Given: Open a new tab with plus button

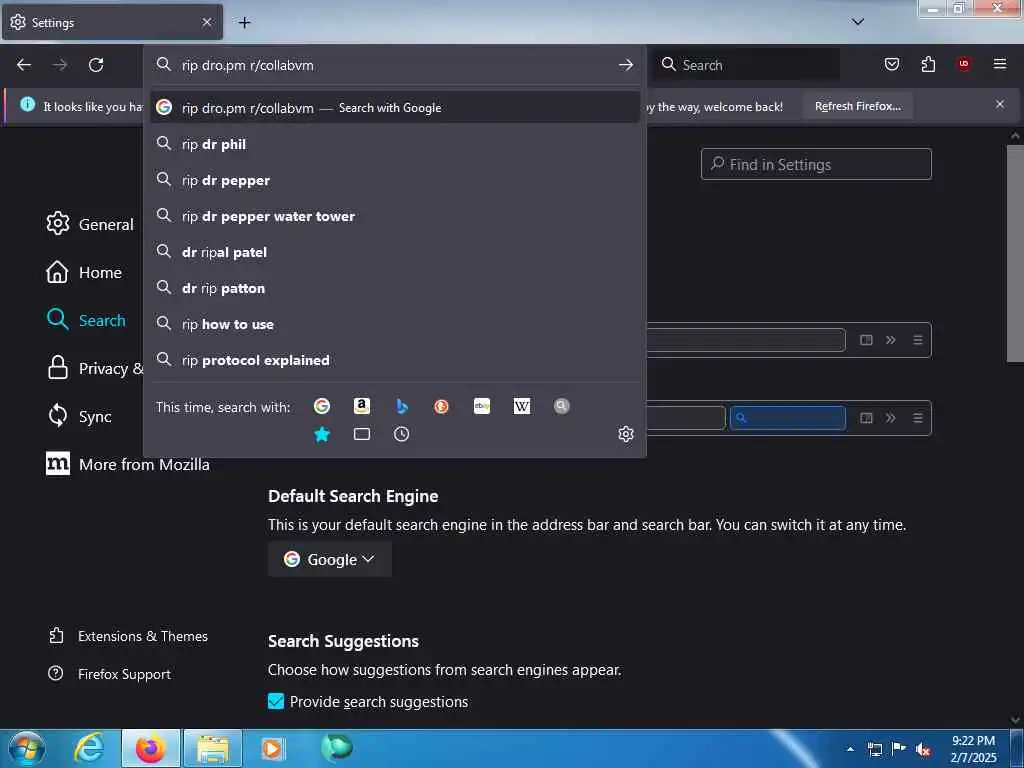Looking at the screenshot, I should pyautogui.click(x=244, y=23).
